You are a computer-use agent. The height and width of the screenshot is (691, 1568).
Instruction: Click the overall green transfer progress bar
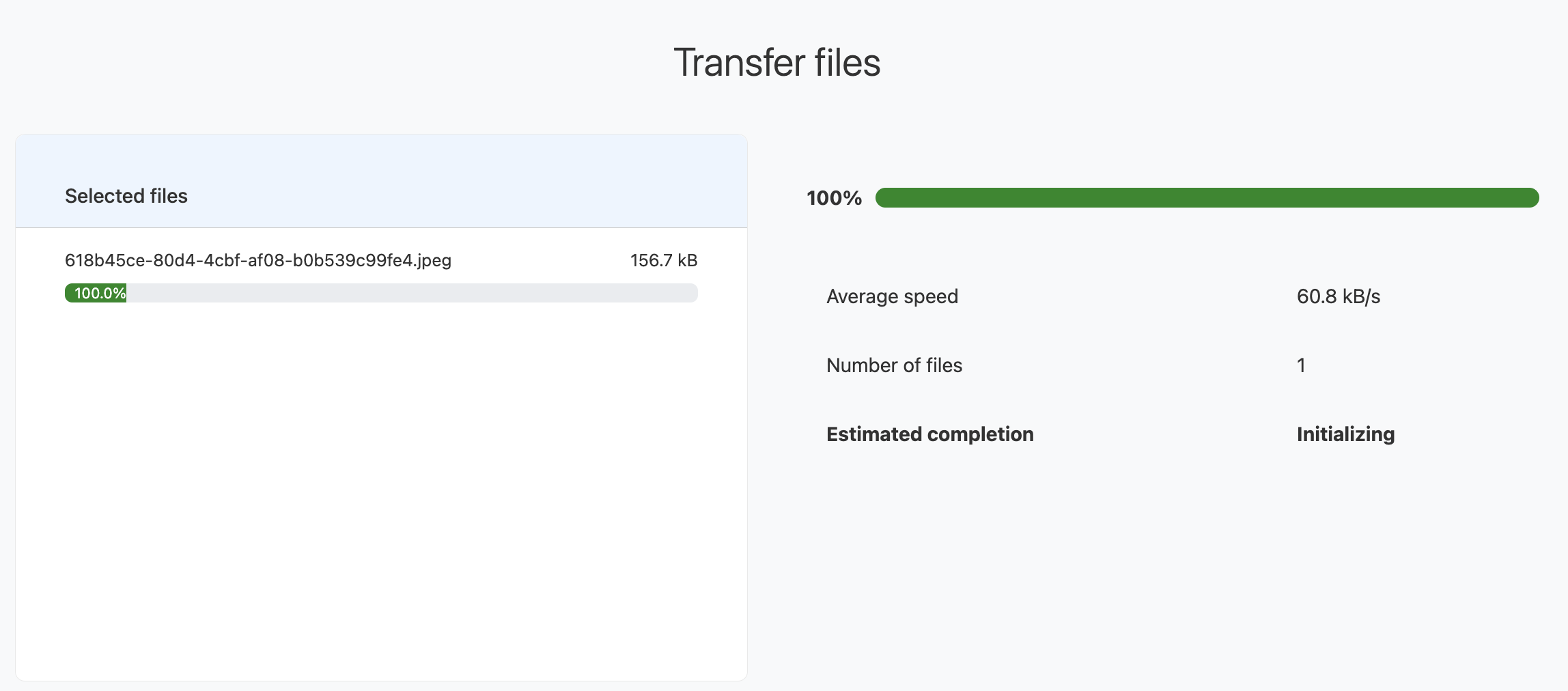pos(1207,197)
